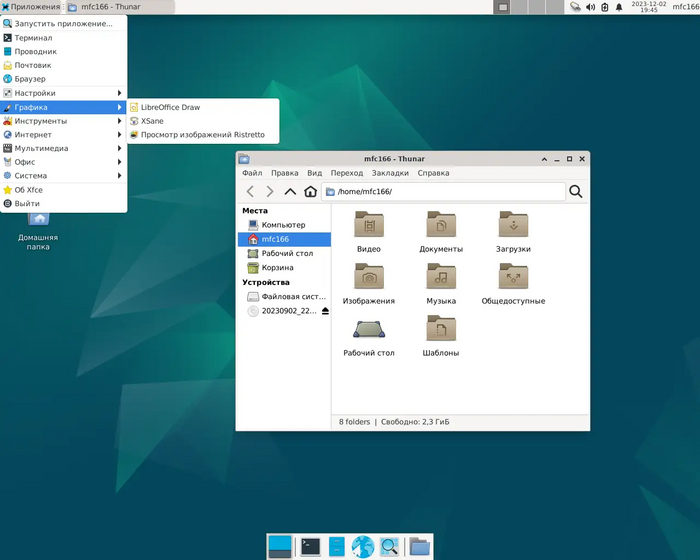This screenshot has width=700, height=560.
Task: Open the Загрузки folder
Action: coord(513,232)
